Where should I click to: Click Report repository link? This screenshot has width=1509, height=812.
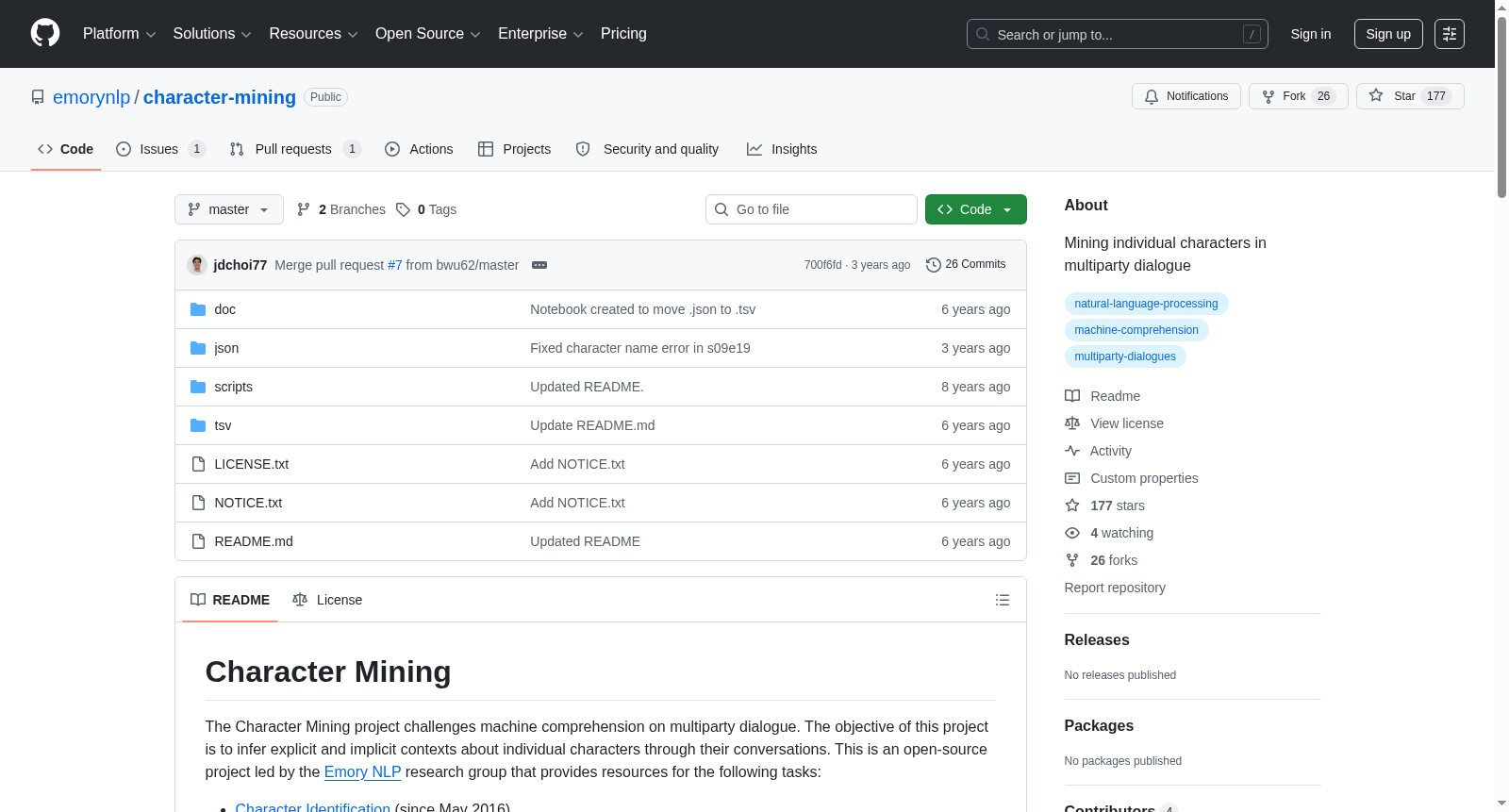(x=1115, y=588)
